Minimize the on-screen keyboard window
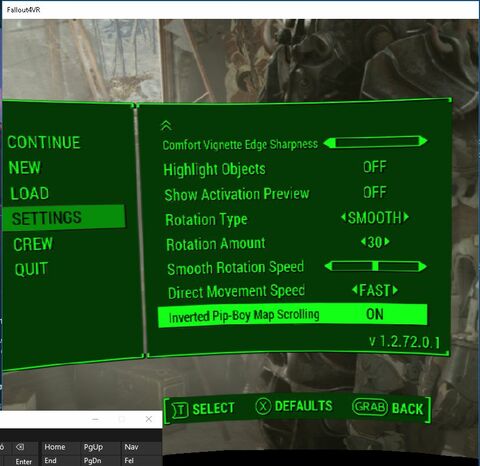Screen dimensions: 480x466 point(95,419)
